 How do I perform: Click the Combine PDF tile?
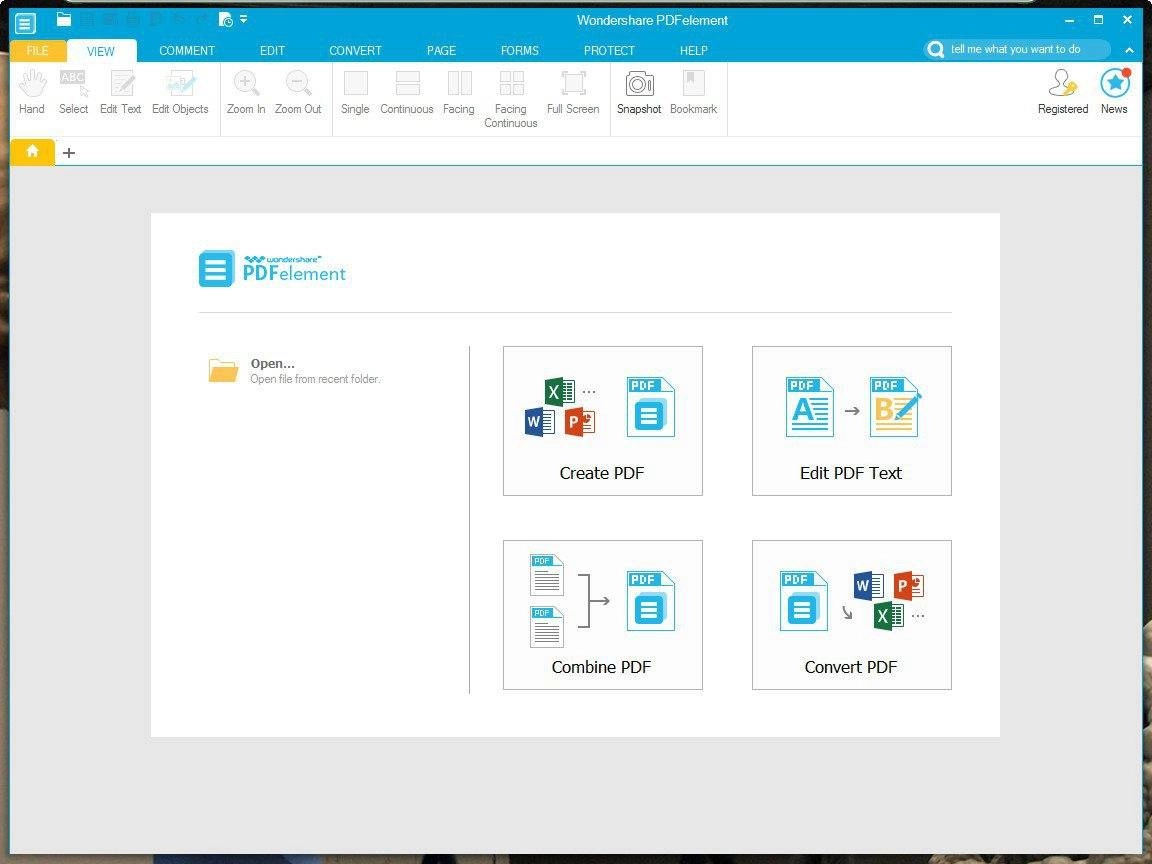click(602, 615)
